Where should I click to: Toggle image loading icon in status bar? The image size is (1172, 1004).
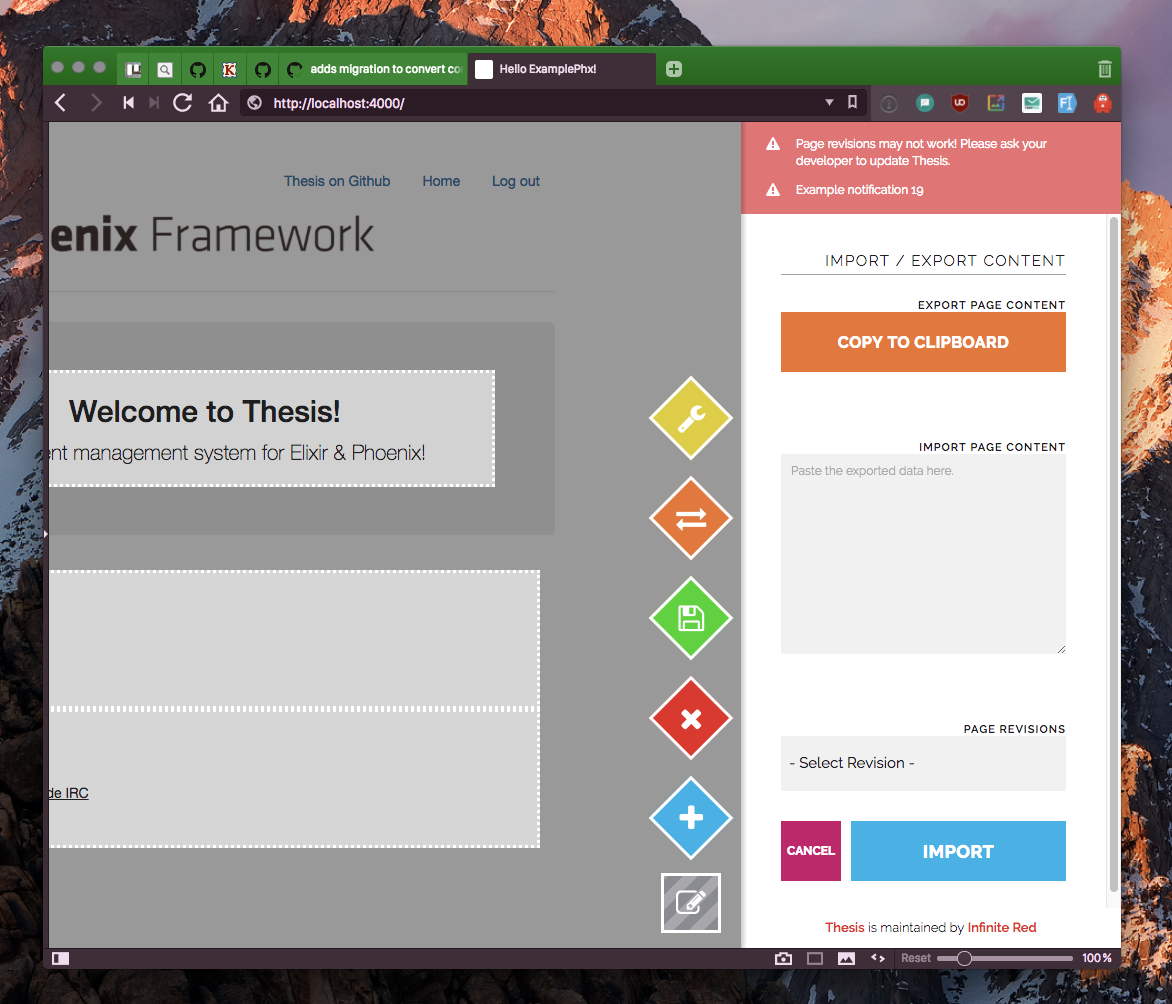pyautogui.click(x=846, y=958)
